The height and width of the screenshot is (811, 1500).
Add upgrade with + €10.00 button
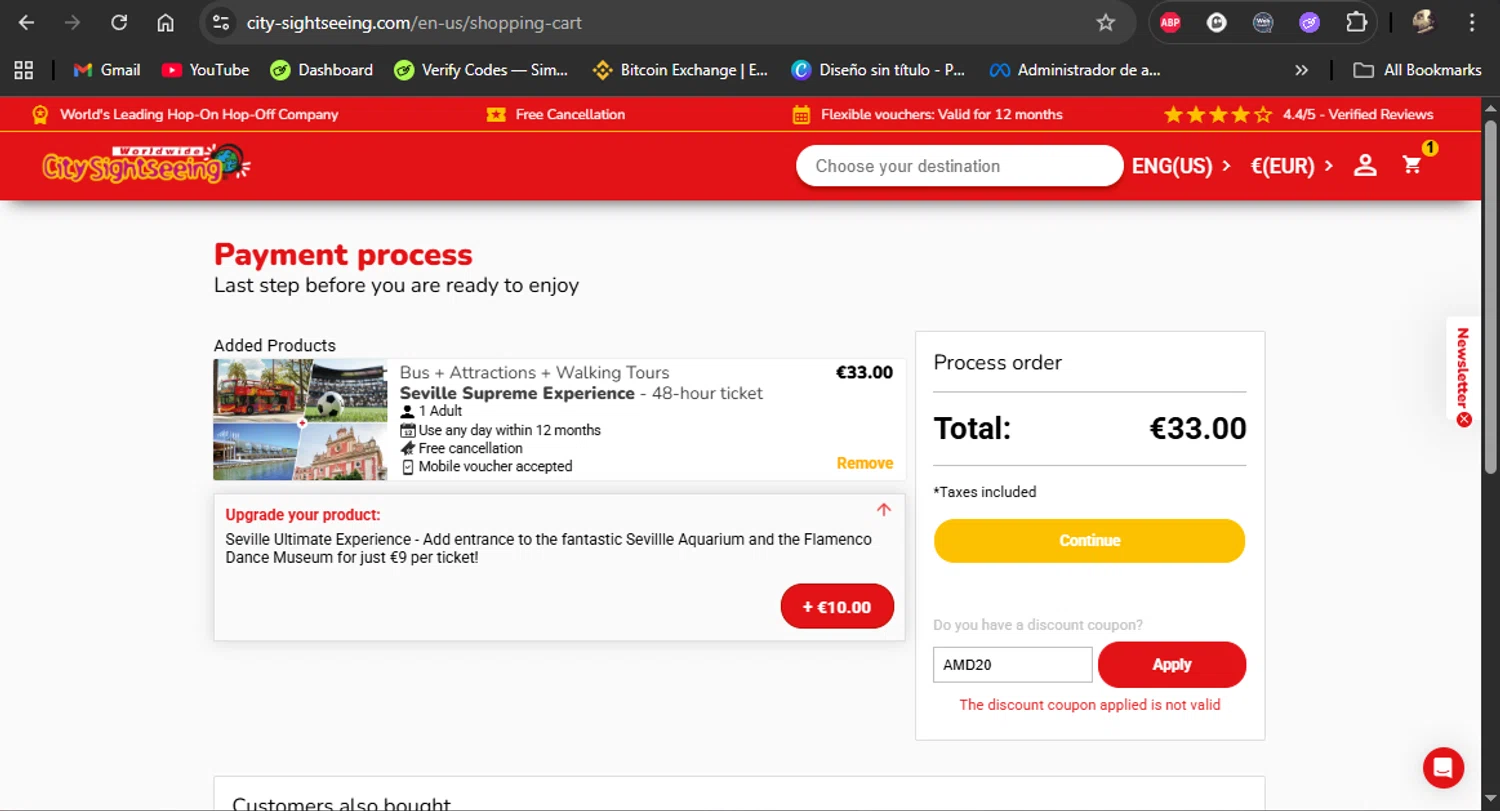click(x=837, y=606)
